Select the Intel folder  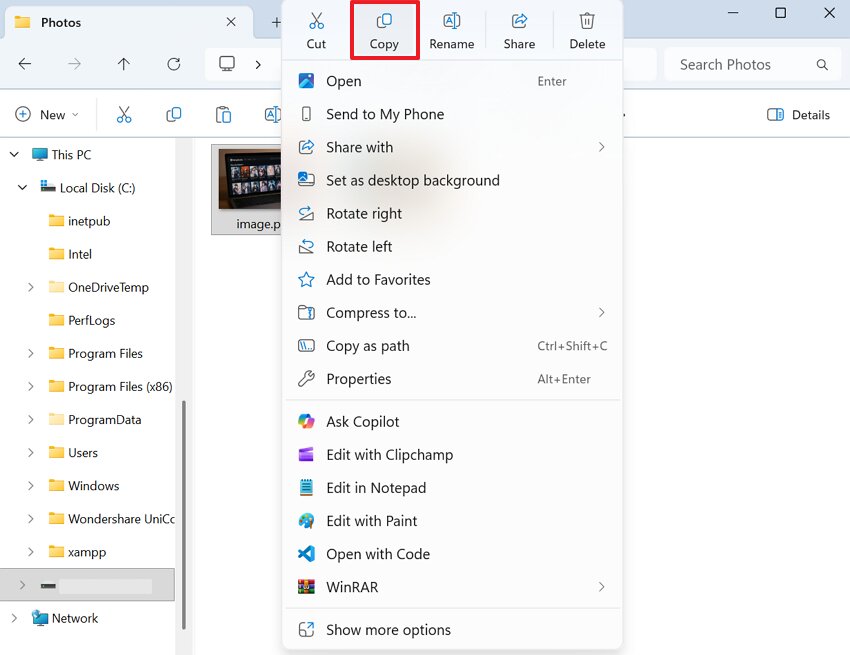[70, 254]
